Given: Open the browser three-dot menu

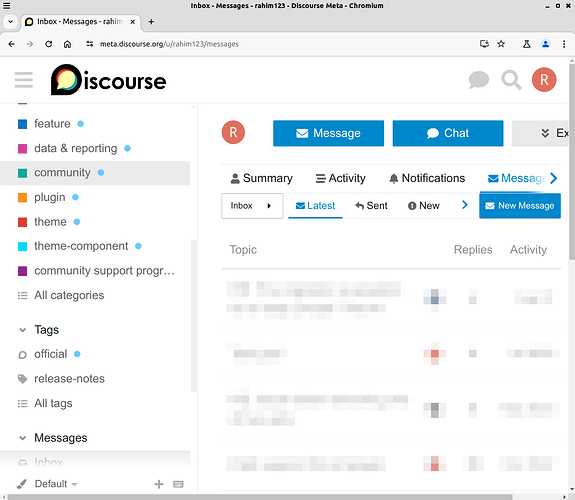Looking at the screenshot, I should 564,44.
